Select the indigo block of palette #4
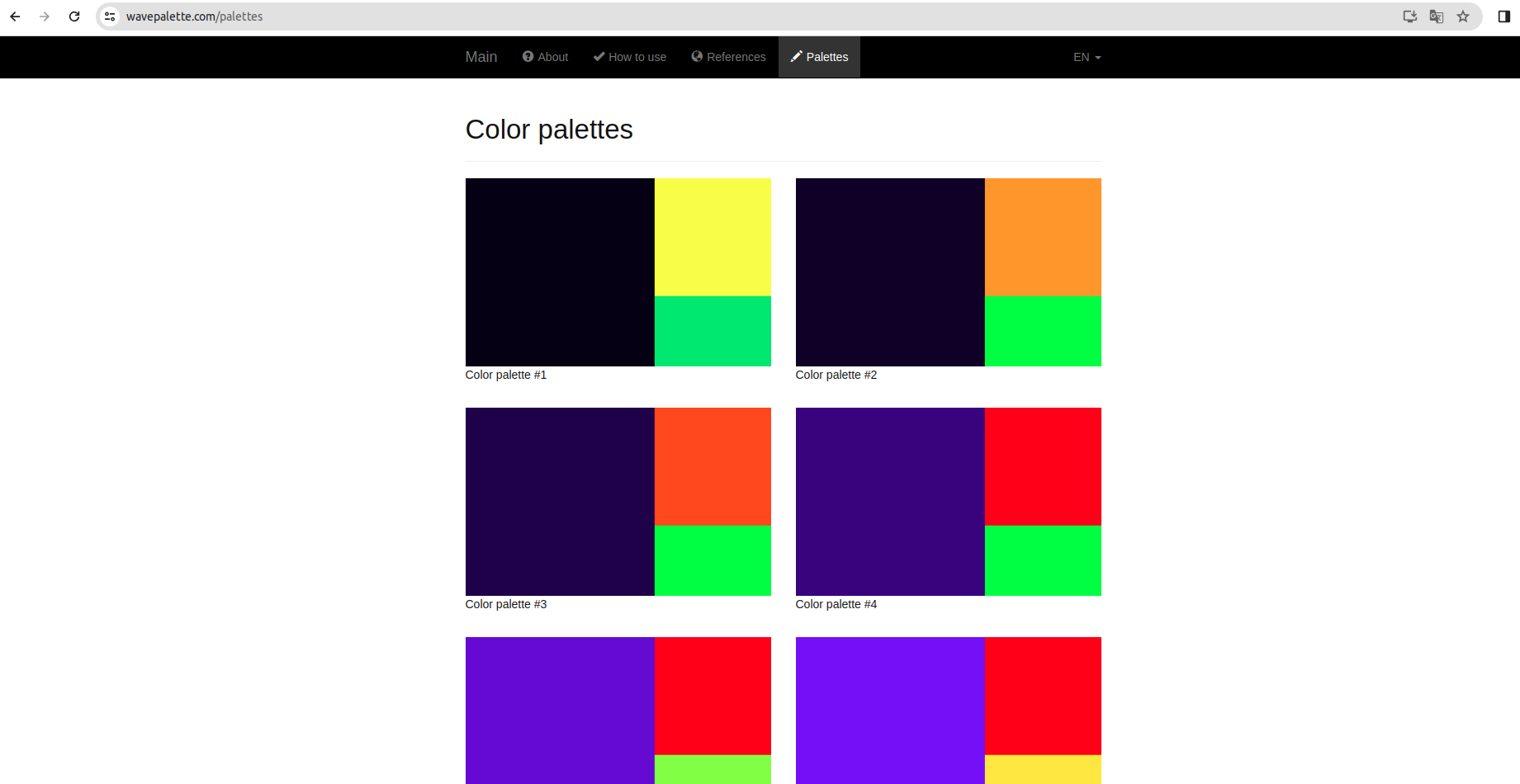The image size is (1520, 784). (890, 502)
